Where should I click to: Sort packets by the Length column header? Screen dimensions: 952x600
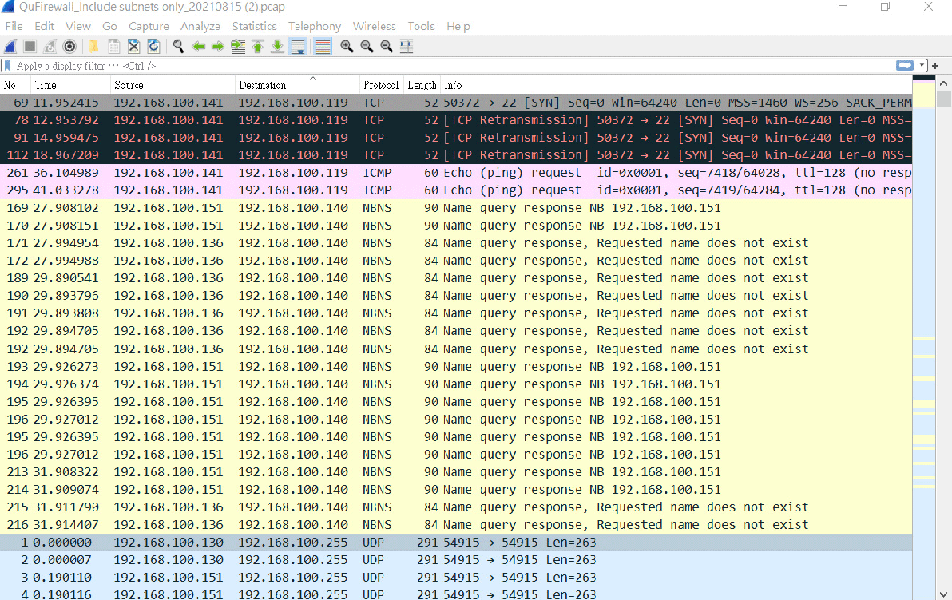click(421, 85)
